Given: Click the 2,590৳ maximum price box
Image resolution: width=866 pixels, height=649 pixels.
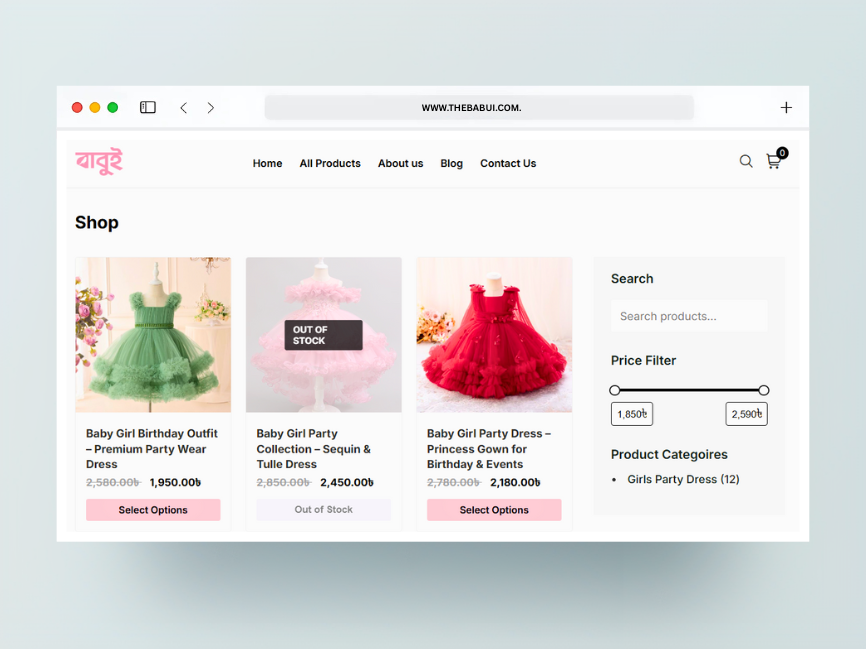Looking at the screenshot, I should [x=747, y=414].
